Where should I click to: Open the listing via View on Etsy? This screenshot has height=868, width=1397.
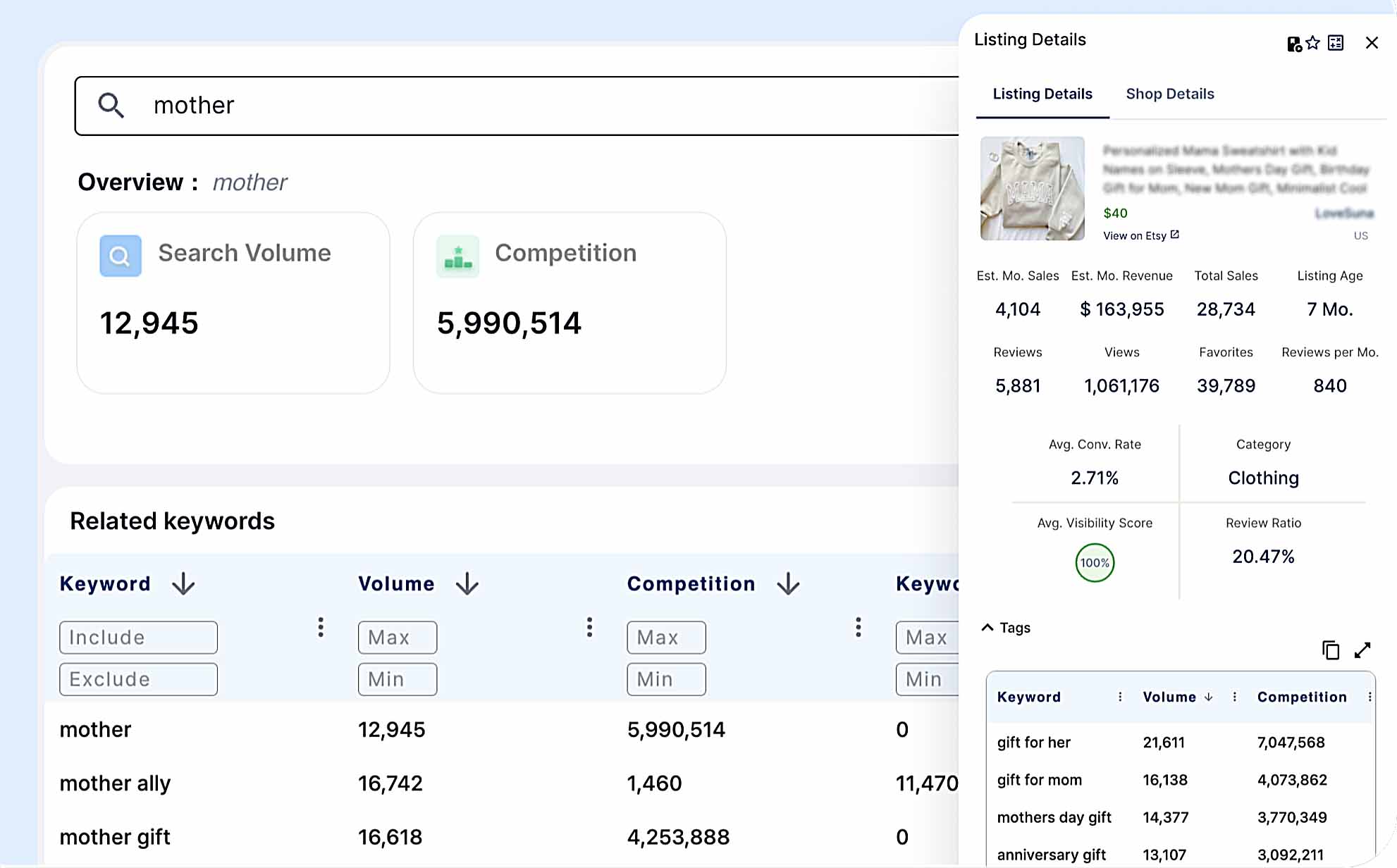coord(1140,235)
